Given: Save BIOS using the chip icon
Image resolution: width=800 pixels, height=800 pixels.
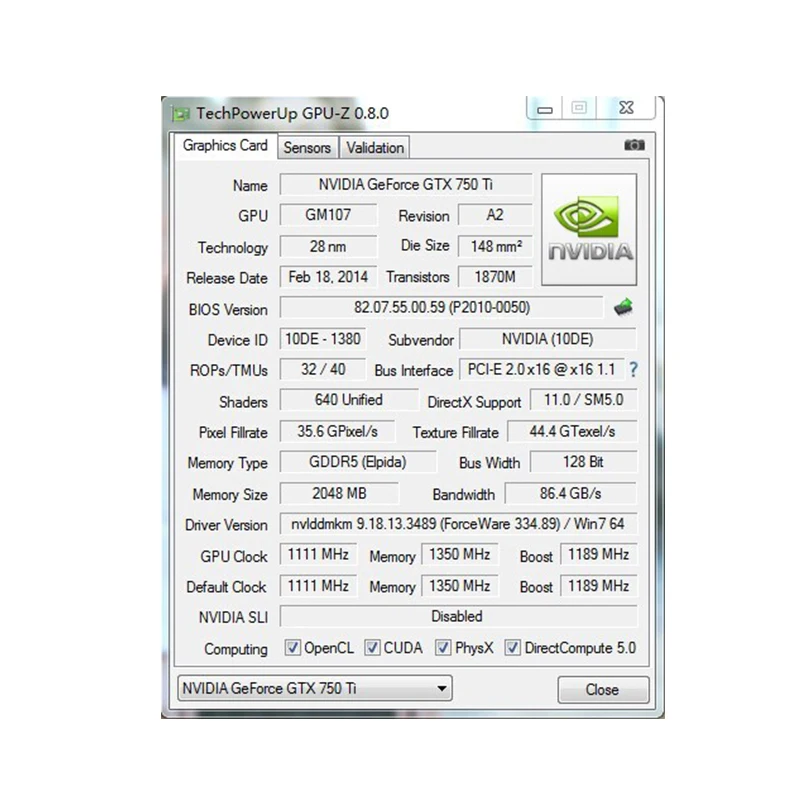Looking at the screenshot, I should (x=623, y=307).
